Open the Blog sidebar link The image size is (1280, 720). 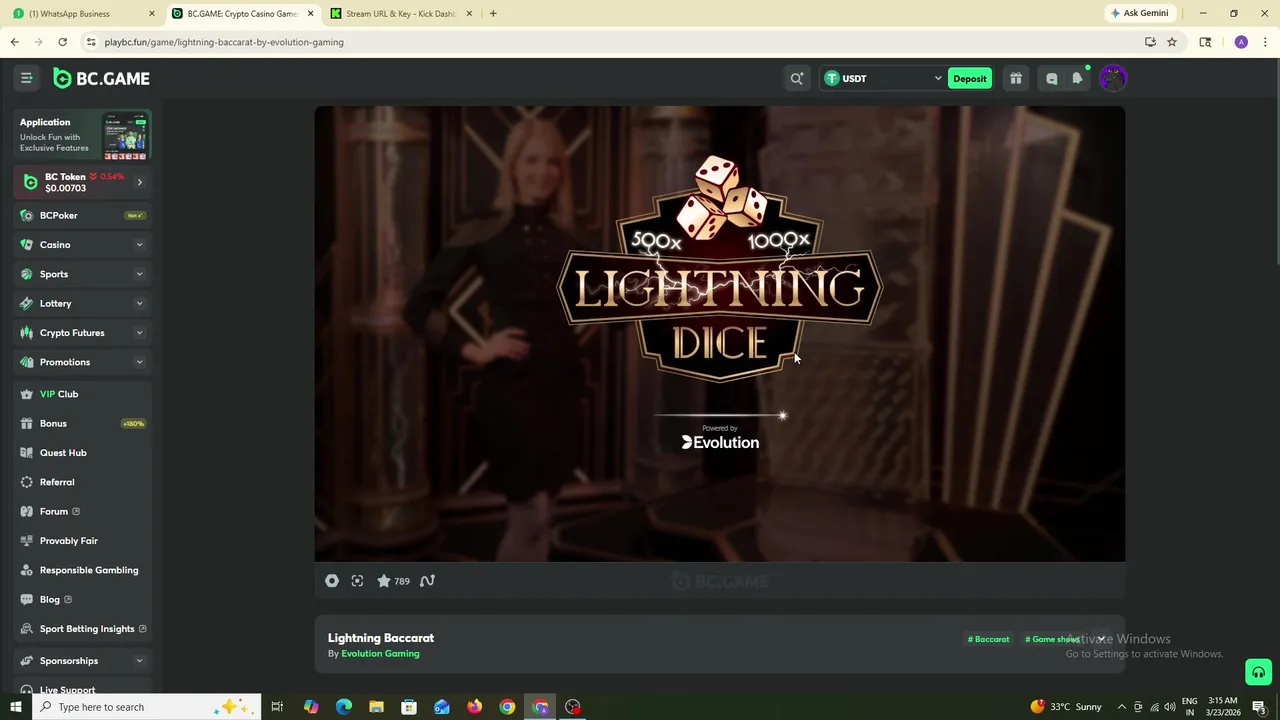[83, 599]
